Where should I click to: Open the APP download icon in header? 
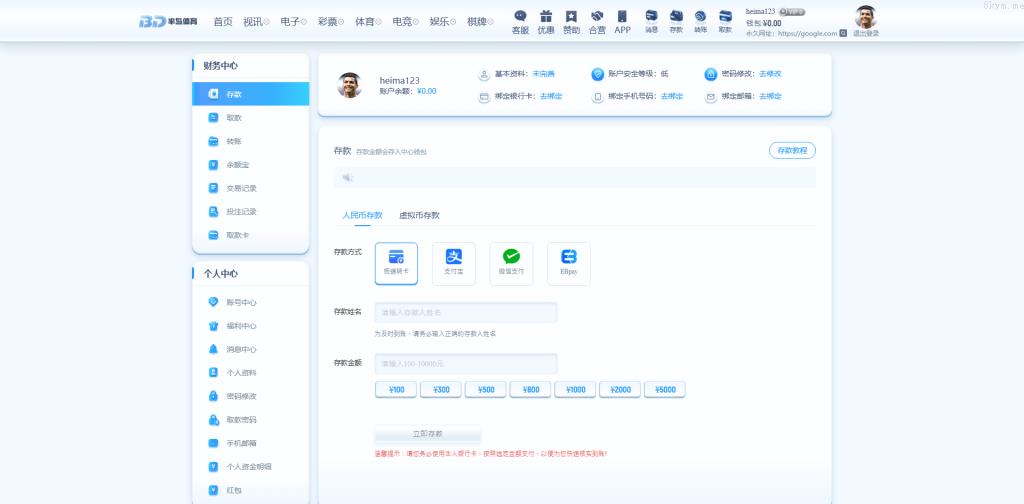[622, 22]
